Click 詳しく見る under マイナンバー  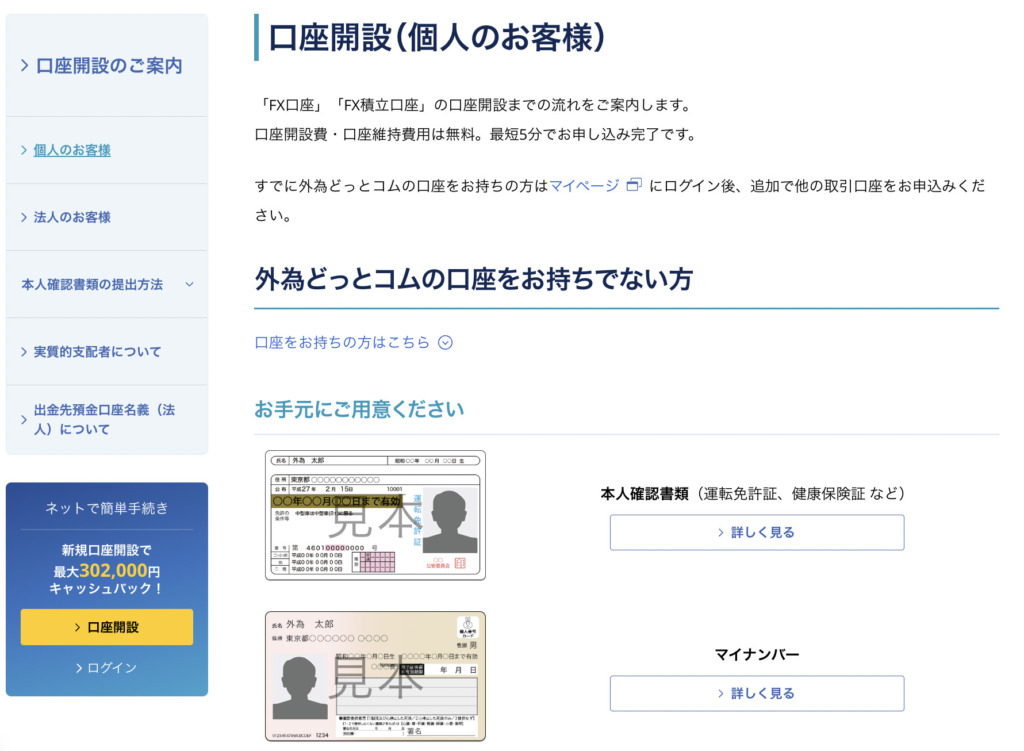click(x=757, y=694)
